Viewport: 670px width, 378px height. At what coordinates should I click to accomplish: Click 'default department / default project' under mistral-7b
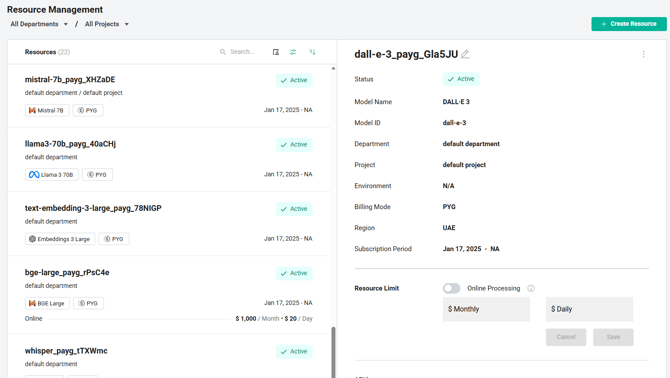[x=73, y=93]
